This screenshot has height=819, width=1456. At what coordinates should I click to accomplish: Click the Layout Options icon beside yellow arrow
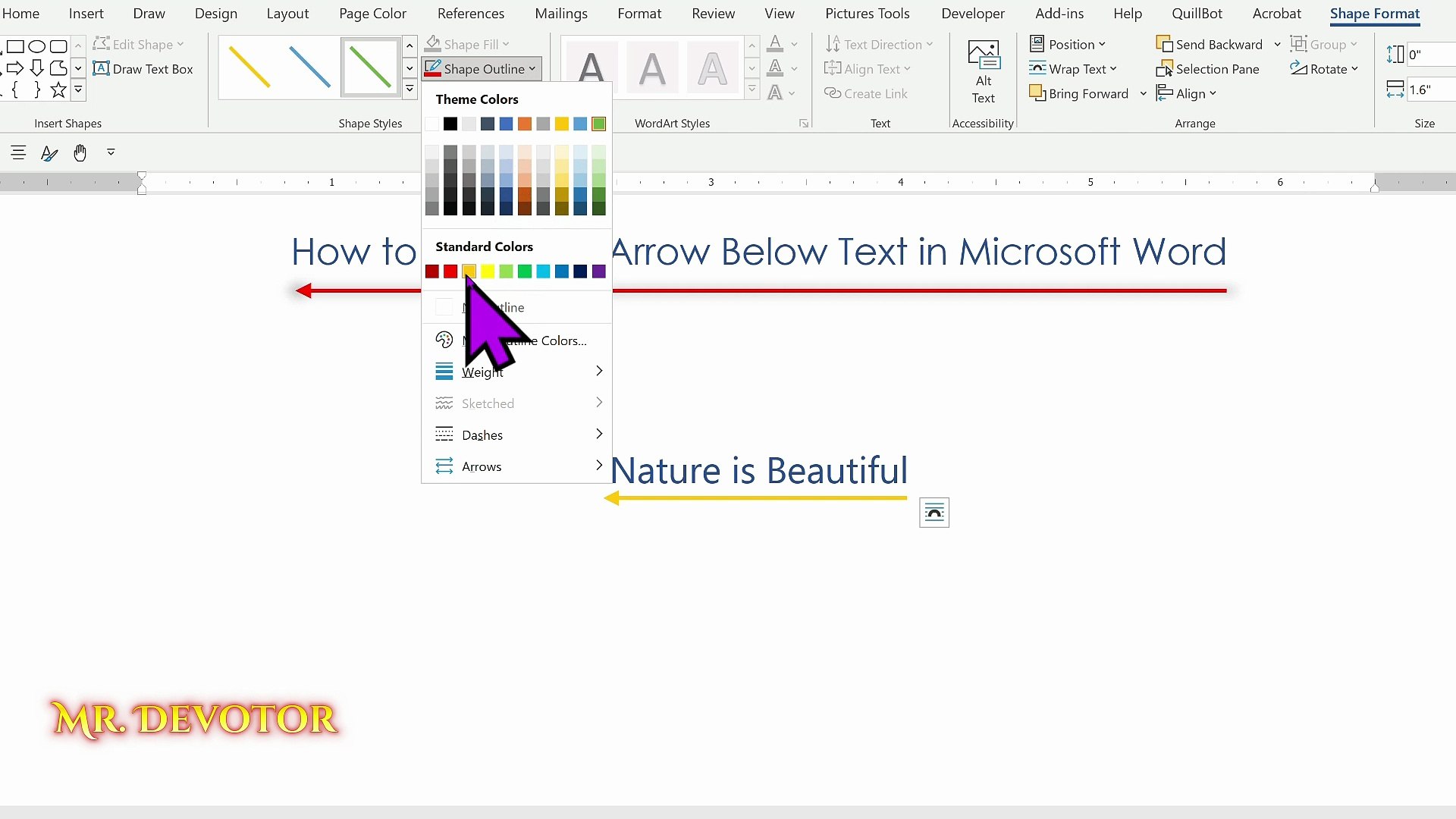coord(934,513)
